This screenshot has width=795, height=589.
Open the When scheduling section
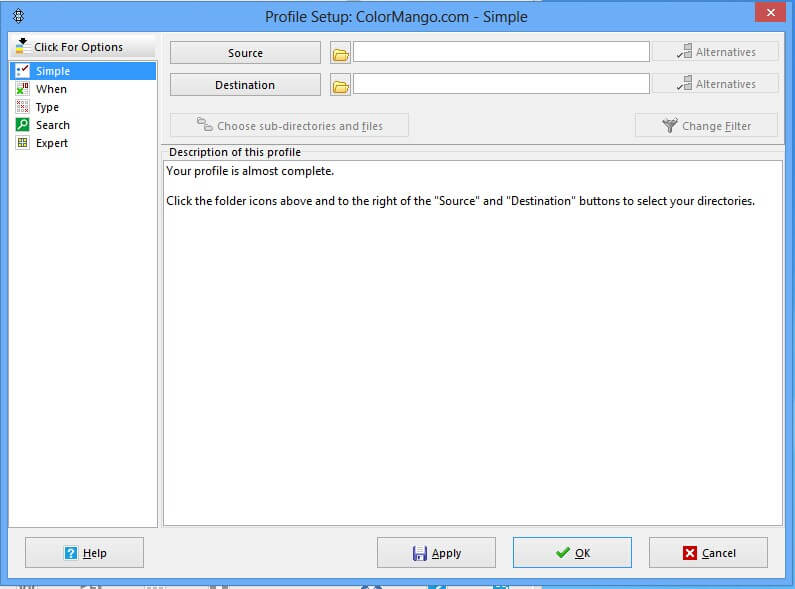click(51, 89)
